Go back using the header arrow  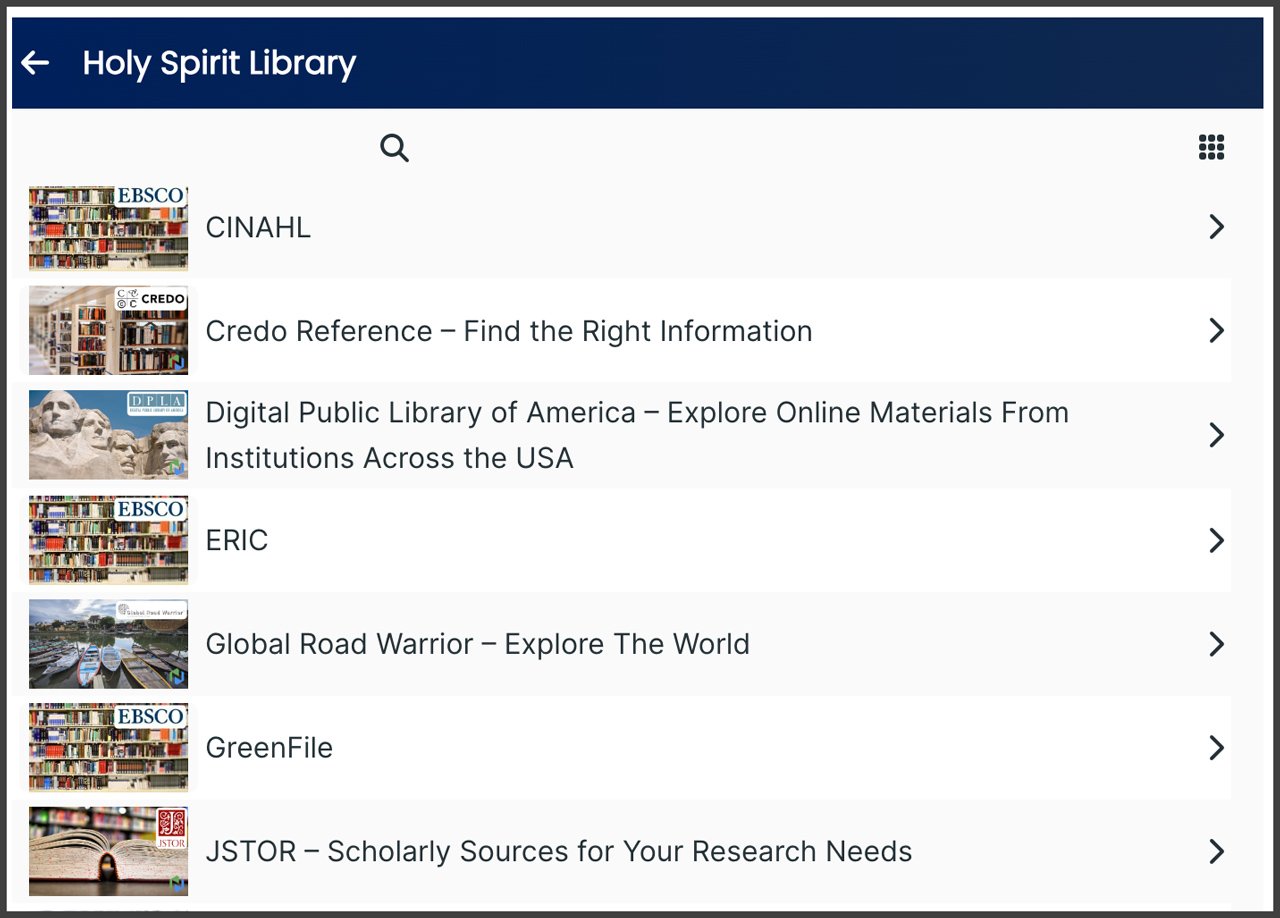(x=35, y=63)
